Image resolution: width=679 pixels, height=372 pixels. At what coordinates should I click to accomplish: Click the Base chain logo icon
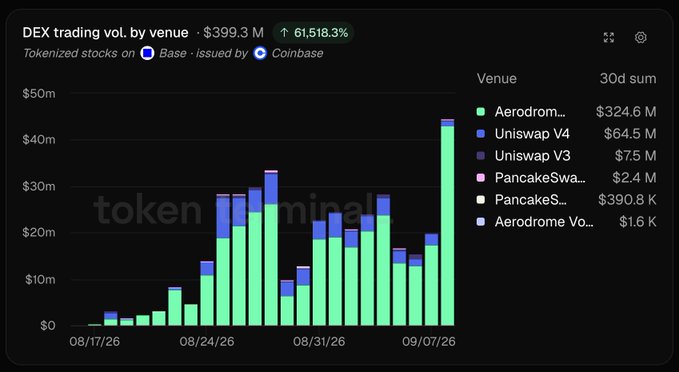[x=147, y=53]
